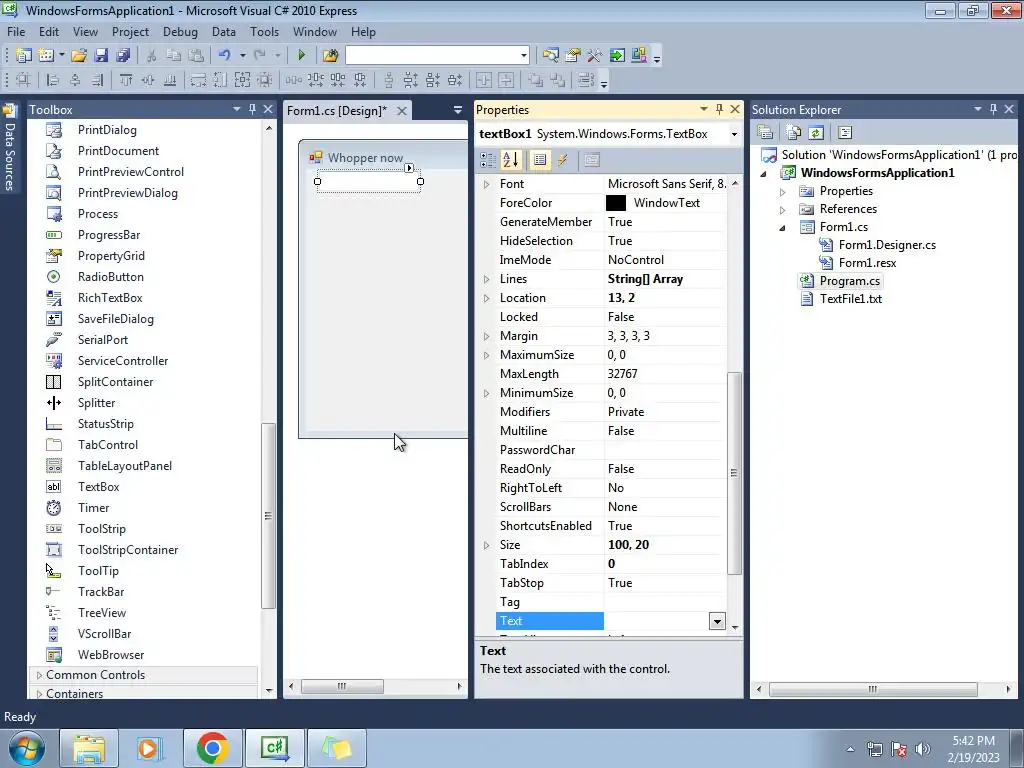The image size is (1024, 768).
Task: Toggle auto-hide pin on Properties panel
Action: tap(719, 110)
